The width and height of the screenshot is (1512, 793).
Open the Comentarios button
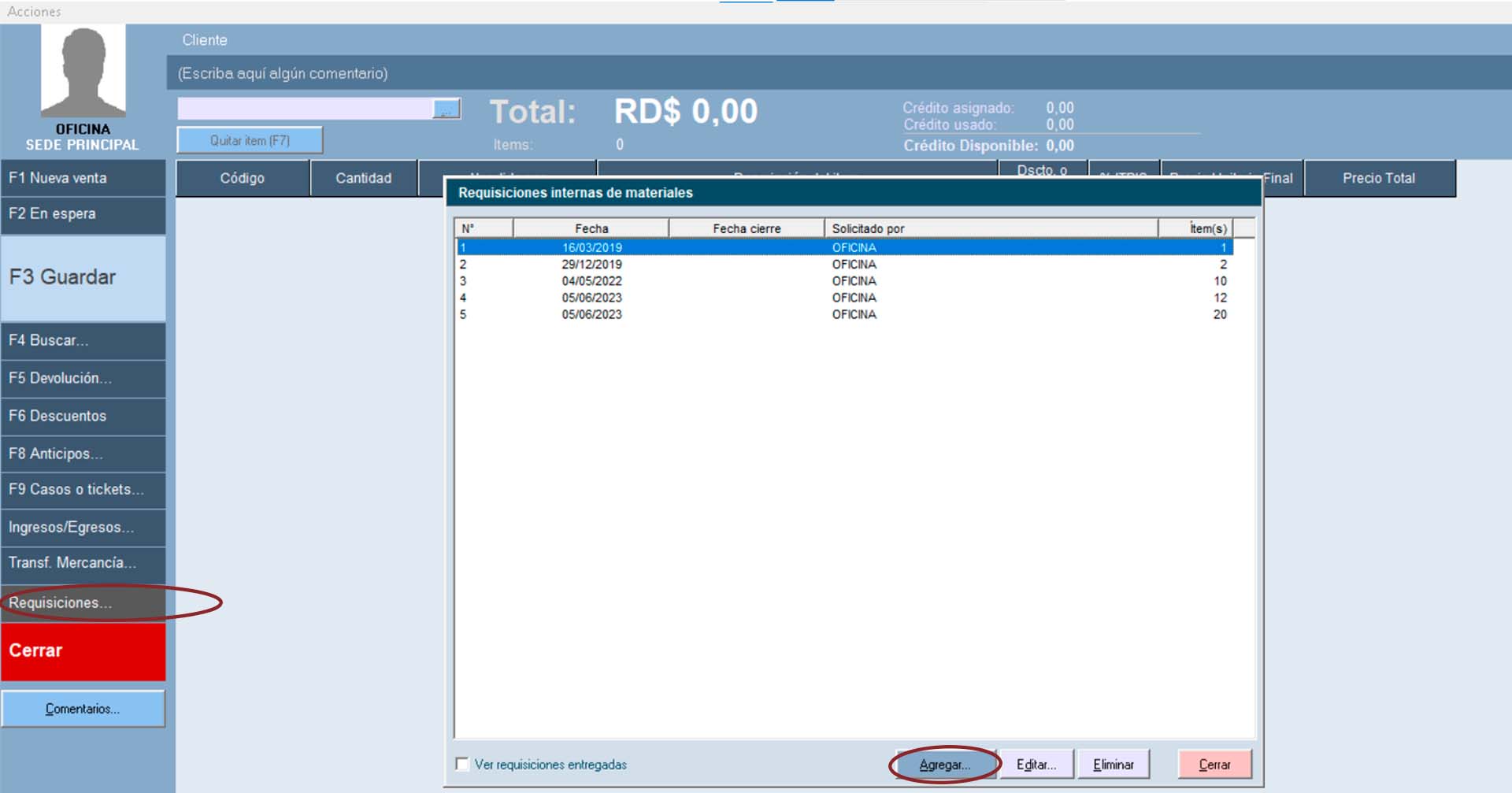point(83,709)
